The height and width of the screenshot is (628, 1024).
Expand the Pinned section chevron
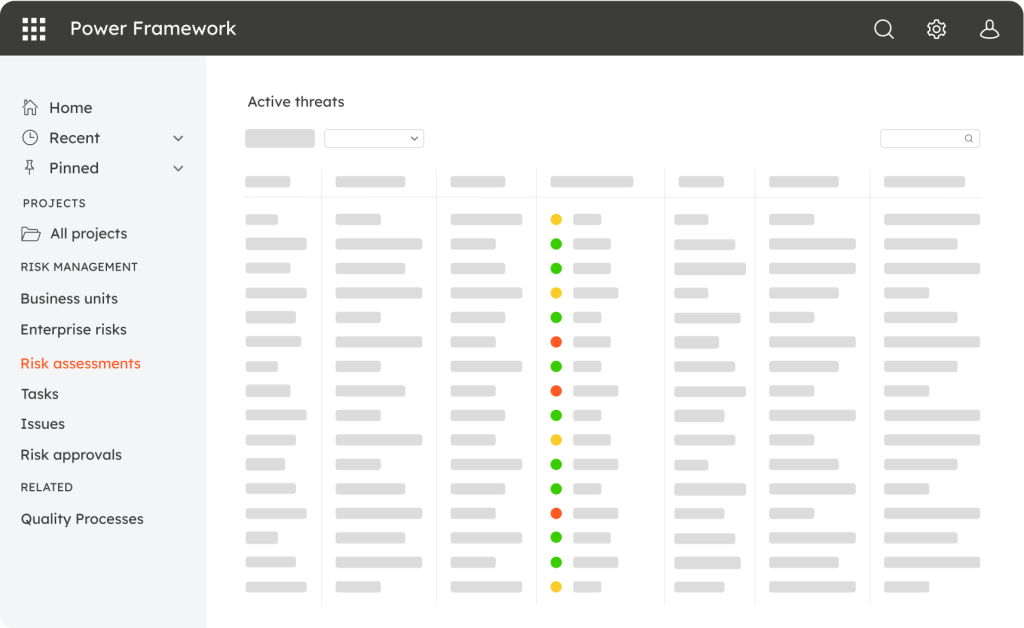(178, 168)
